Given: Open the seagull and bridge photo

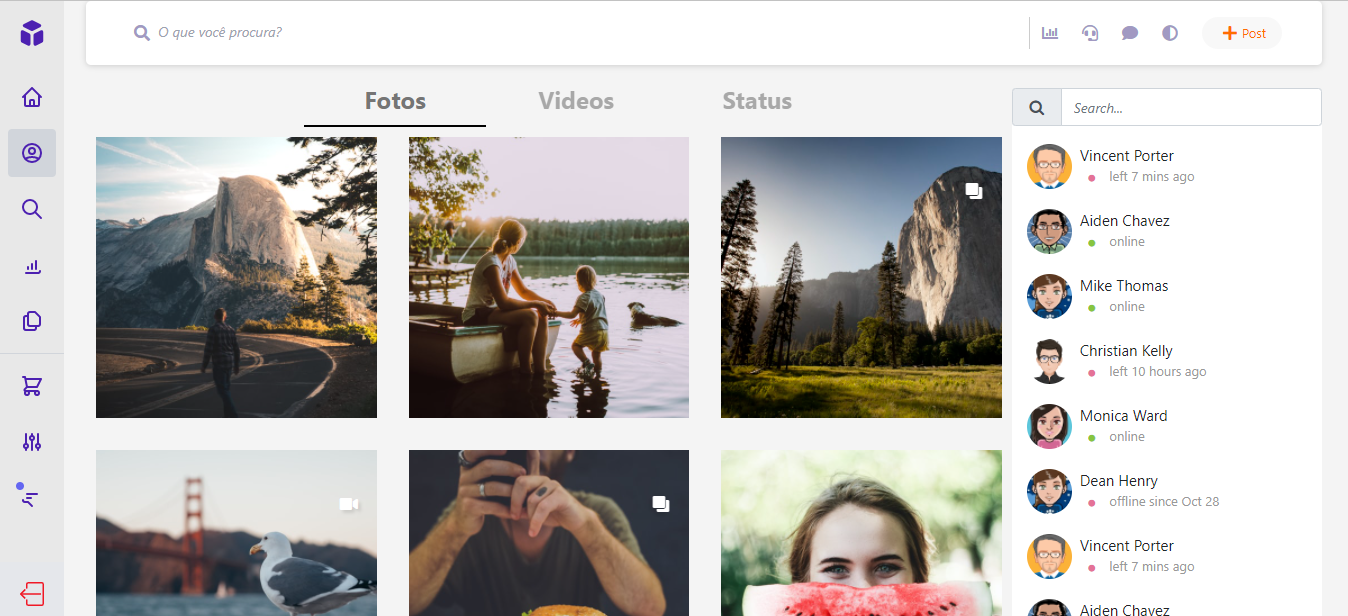Looking at the screenshot, I should coord(236,533).
